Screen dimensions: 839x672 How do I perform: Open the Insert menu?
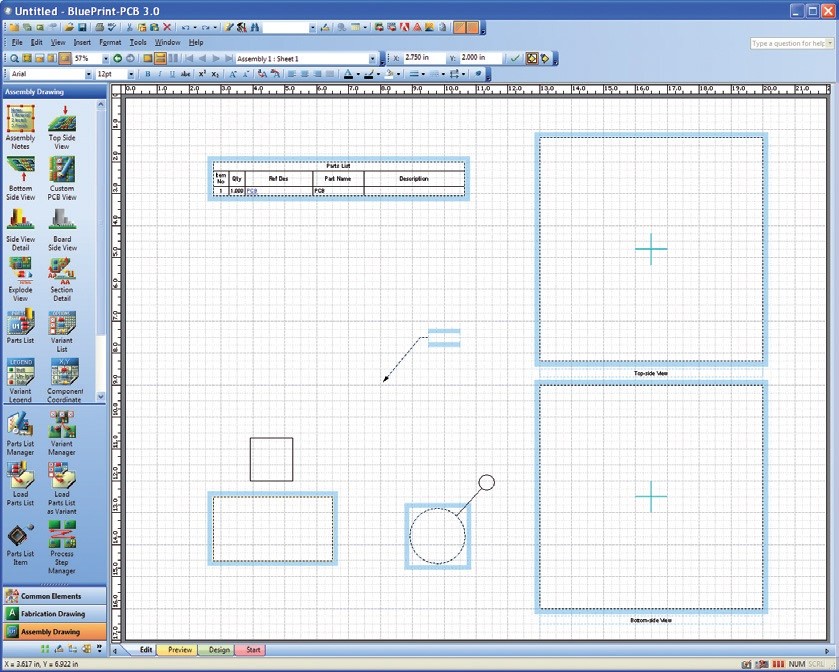[x=82, y=42]
